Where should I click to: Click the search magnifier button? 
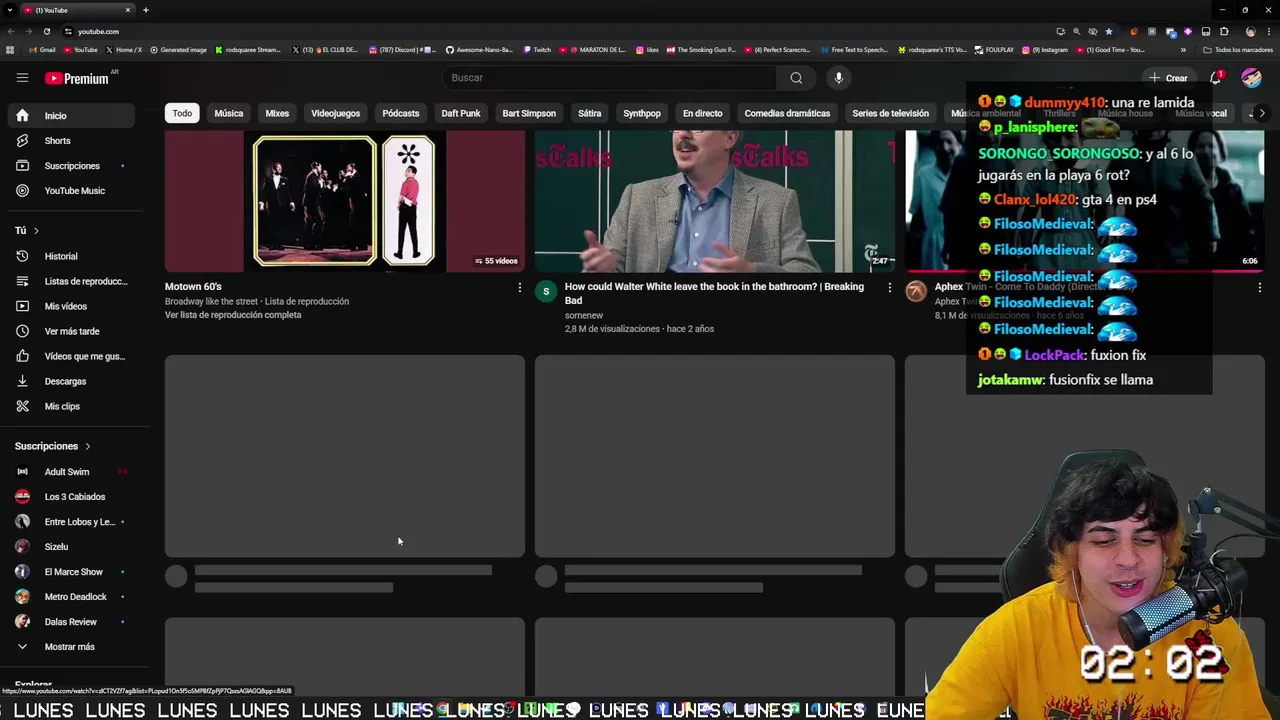[x=796, y=78]
